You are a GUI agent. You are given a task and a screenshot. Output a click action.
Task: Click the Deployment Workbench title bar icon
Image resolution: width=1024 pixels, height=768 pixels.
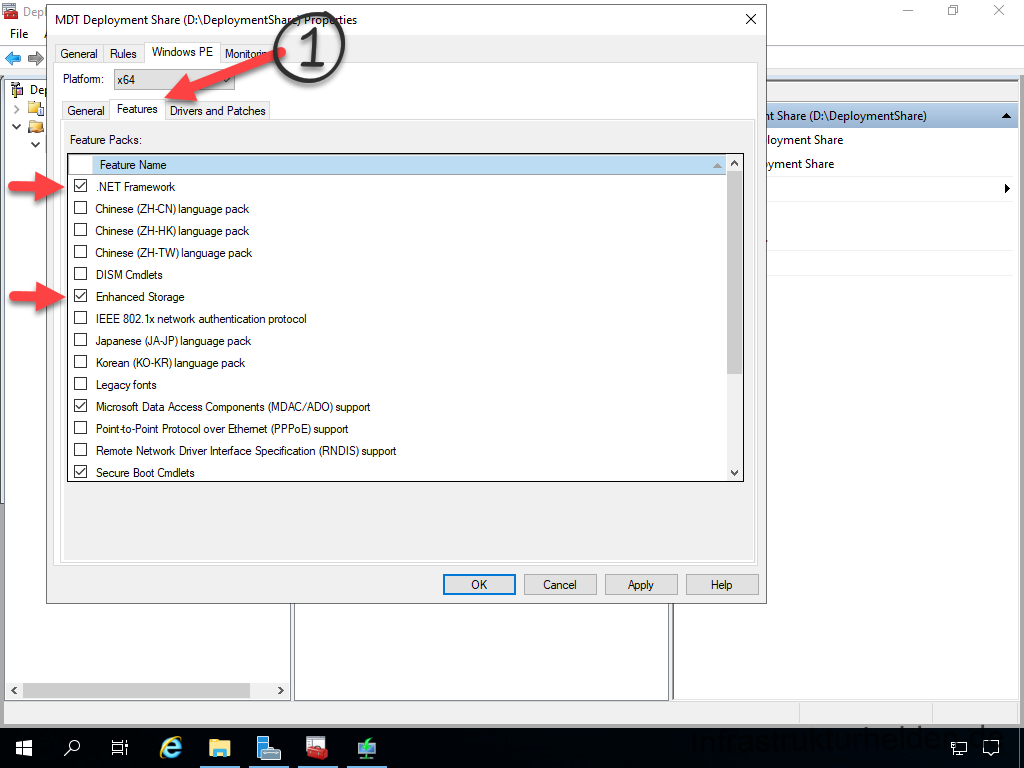pos(10,11)
